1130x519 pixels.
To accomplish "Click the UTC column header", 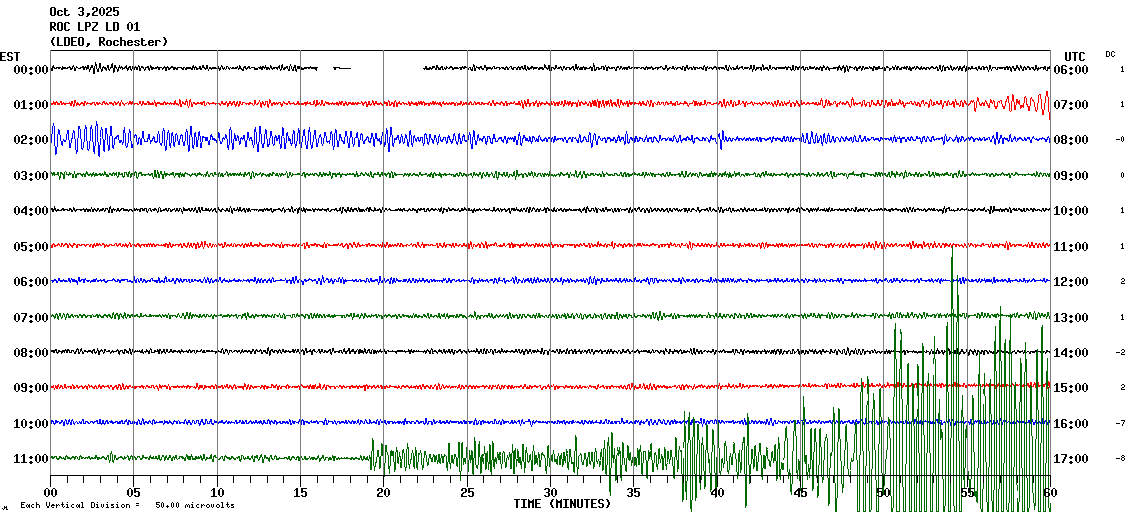I will point(1075,56).
